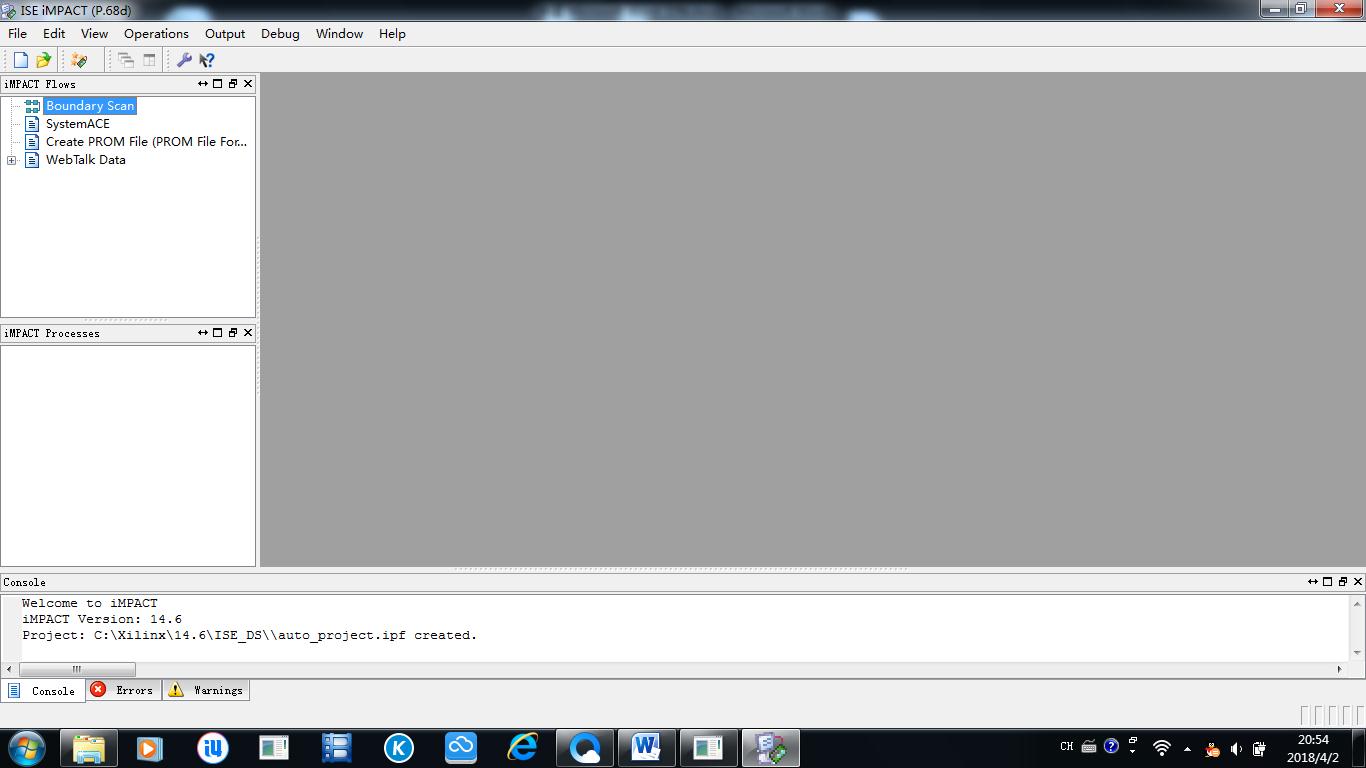1366x768 pixels.
Task: Close the Console panel
Action: 1358,582
